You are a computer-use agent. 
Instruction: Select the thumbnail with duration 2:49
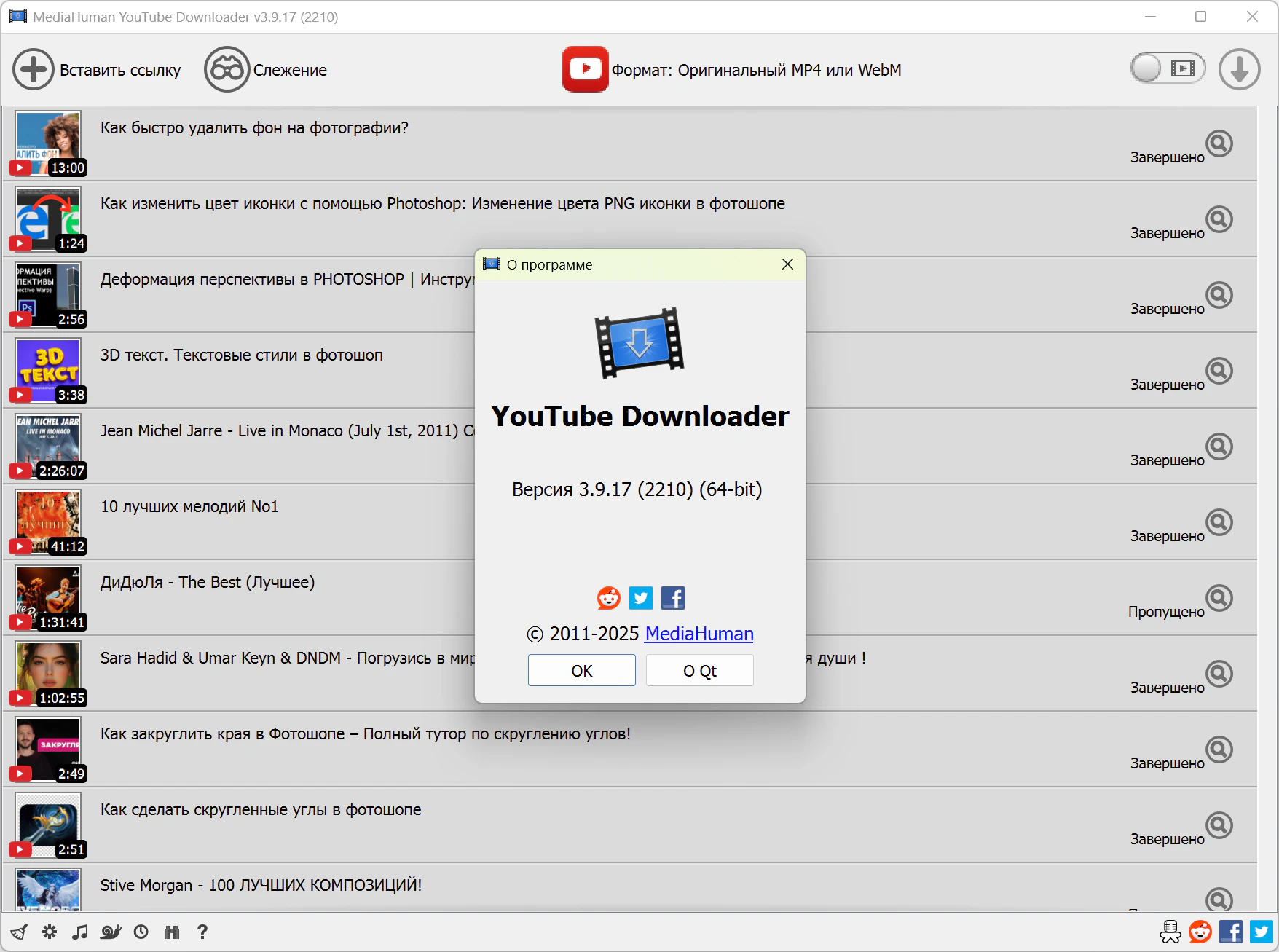click(x=48, y=750)
